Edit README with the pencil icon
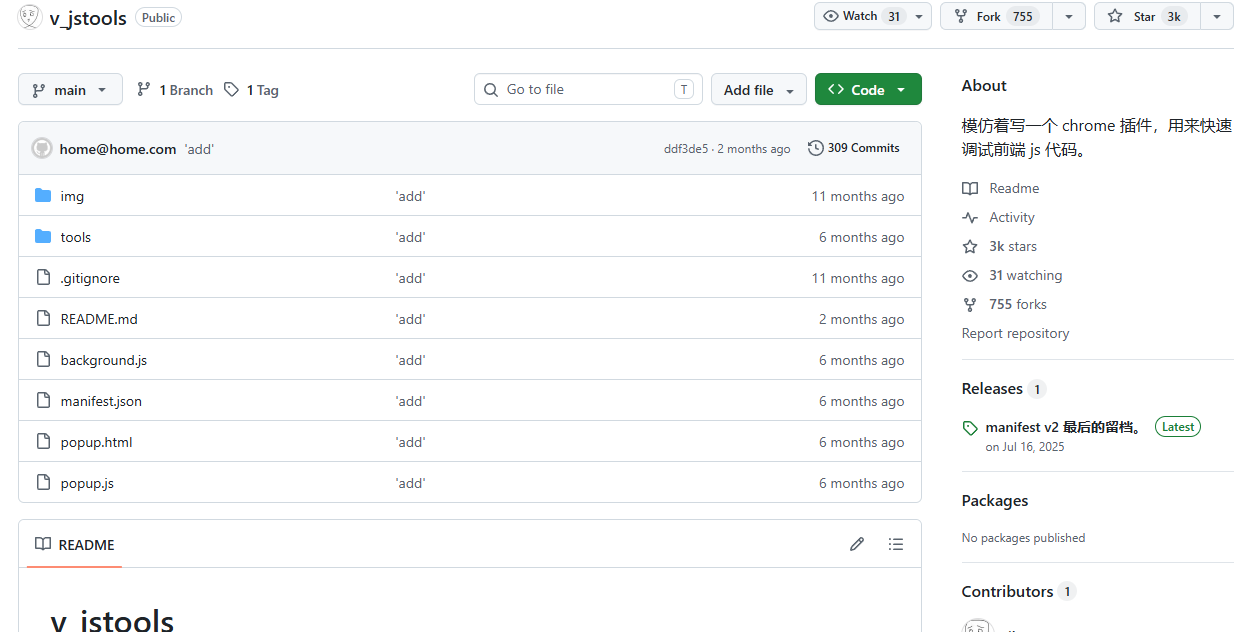 857,544
